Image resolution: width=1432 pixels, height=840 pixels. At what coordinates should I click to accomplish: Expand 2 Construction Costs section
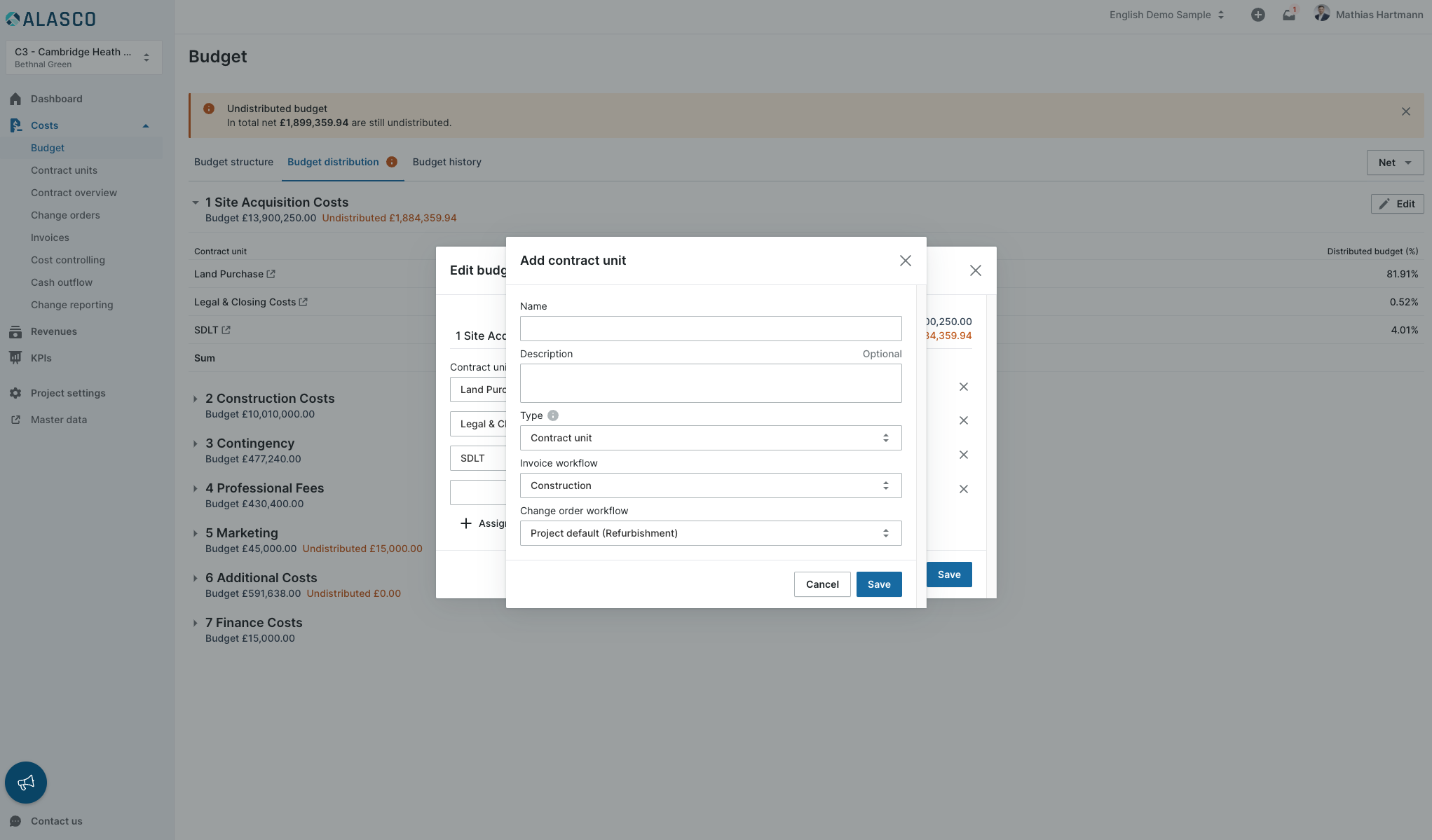[x=196, y=399]
